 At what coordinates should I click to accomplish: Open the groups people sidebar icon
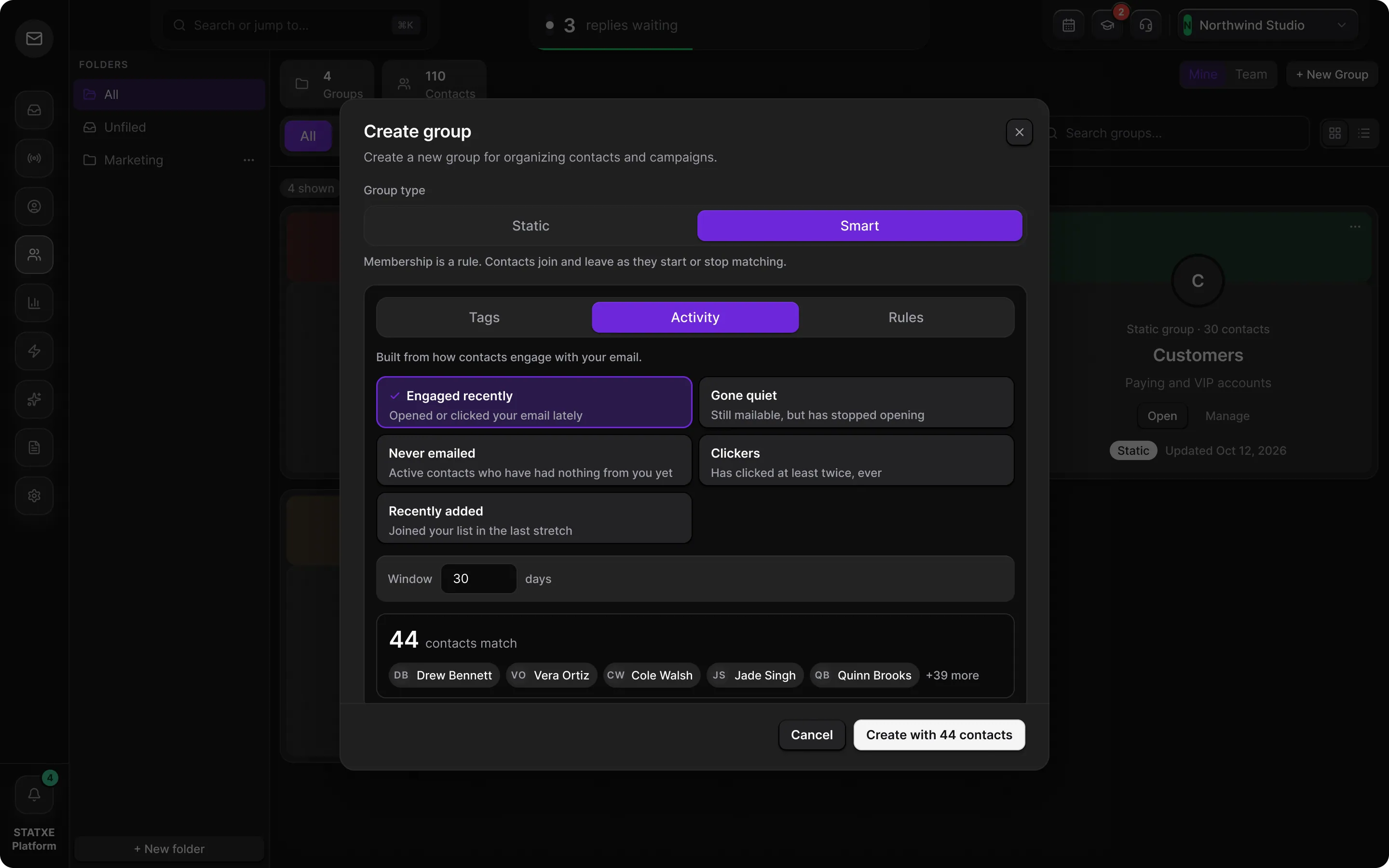click(34, 254)
